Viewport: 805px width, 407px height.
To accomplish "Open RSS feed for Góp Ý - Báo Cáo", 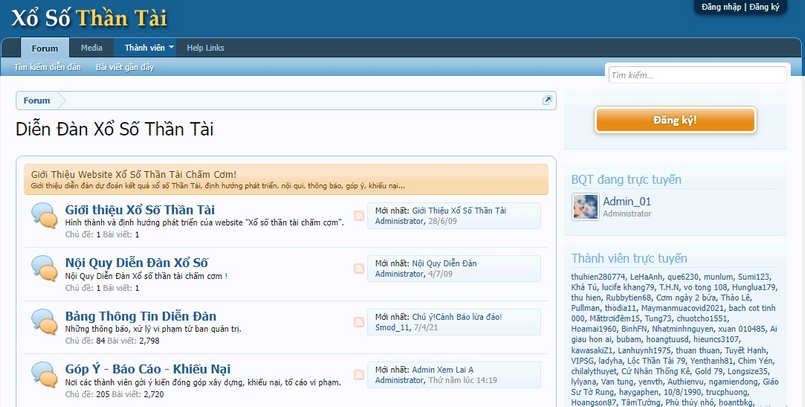I will (359, 375).
